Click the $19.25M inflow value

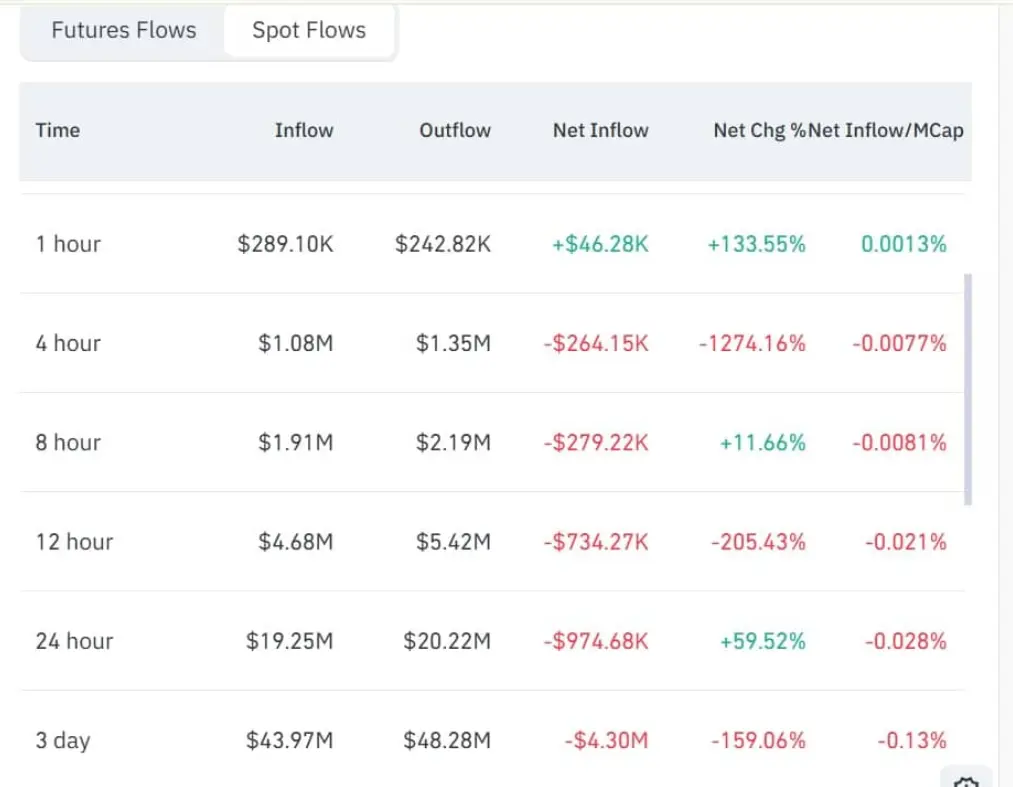coord(290,641)
